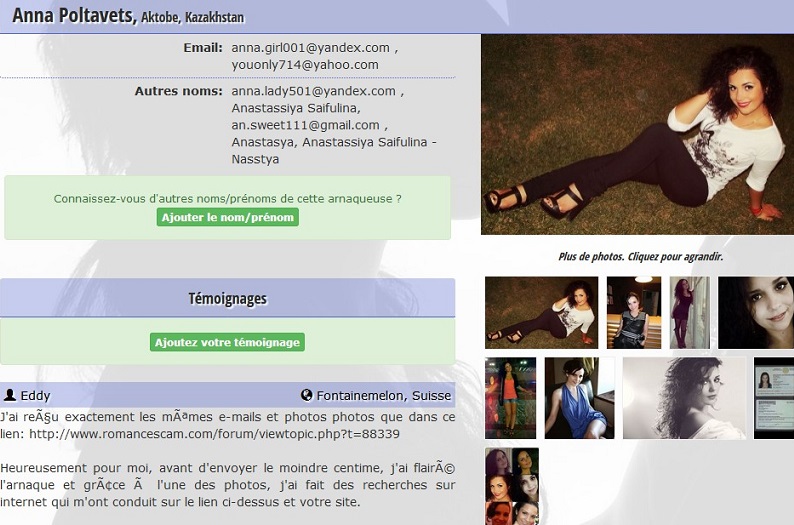This screenshot has width=794, height=525.
Task: Open thumbnail of woman in purple dress
Action: (690, 312)
